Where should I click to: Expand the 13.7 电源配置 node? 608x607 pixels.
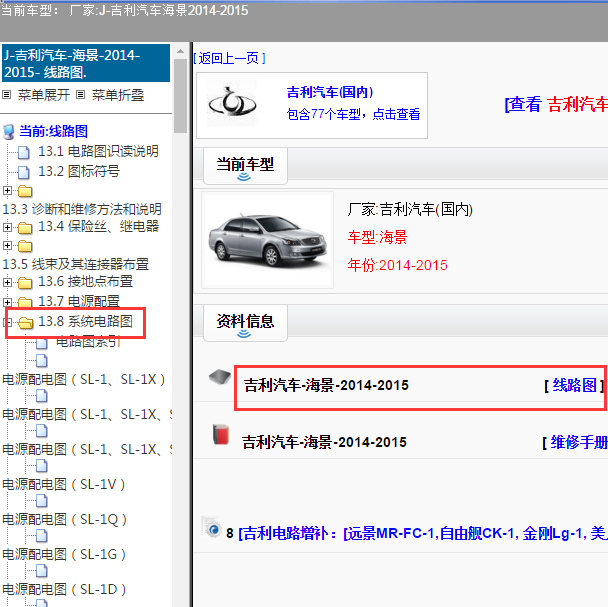(7, 302)
